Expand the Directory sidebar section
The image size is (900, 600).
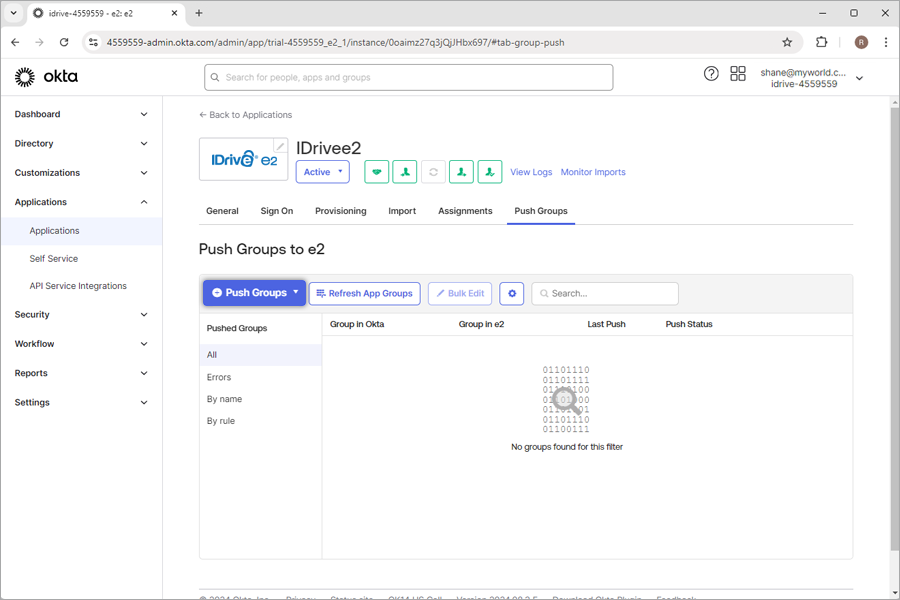pyautogui.click(x=81, y=144)
